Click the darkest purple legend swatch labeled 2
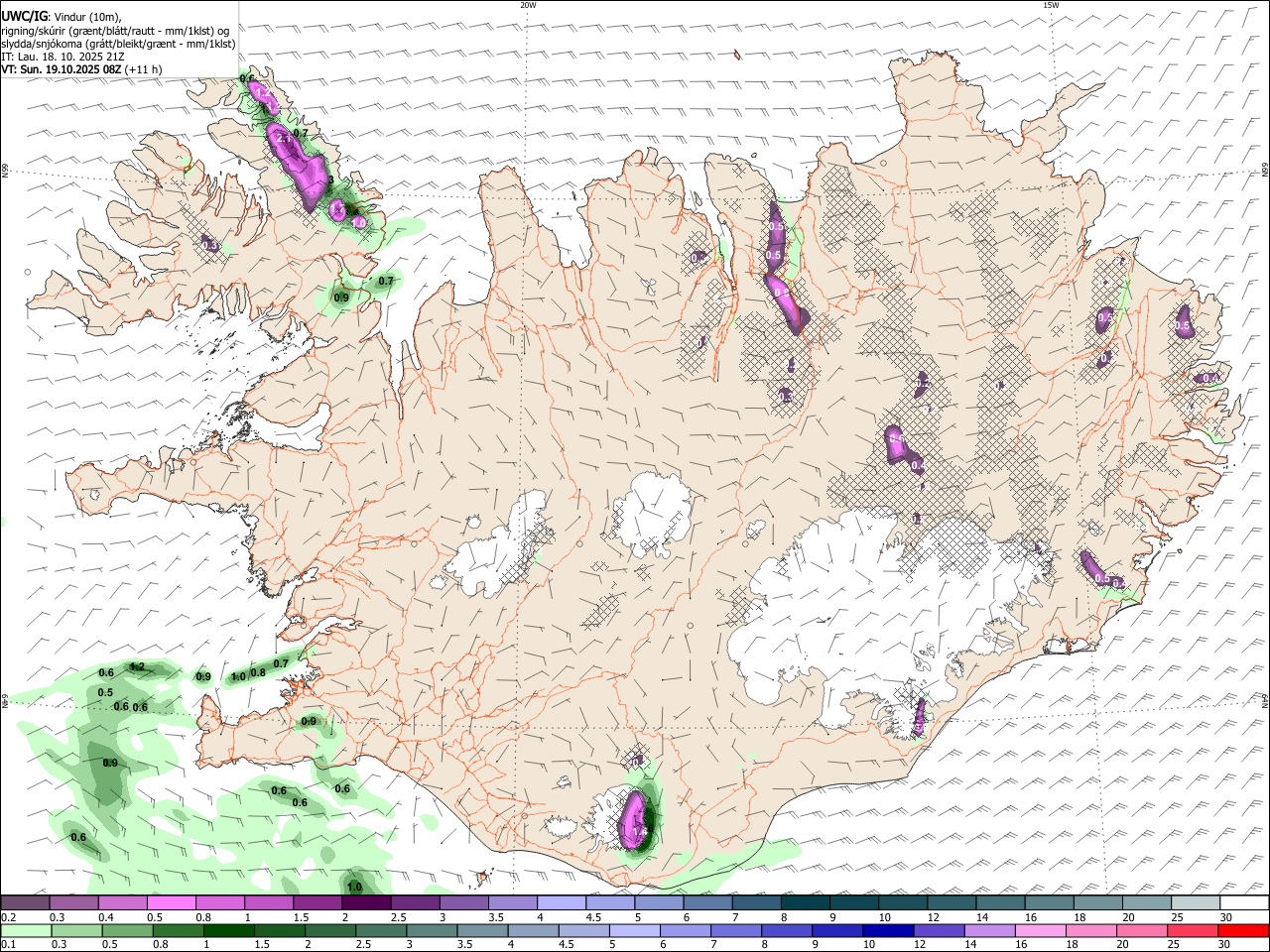Image resolution: width=1270 pixels, height=952 pixels. (365, 903)
